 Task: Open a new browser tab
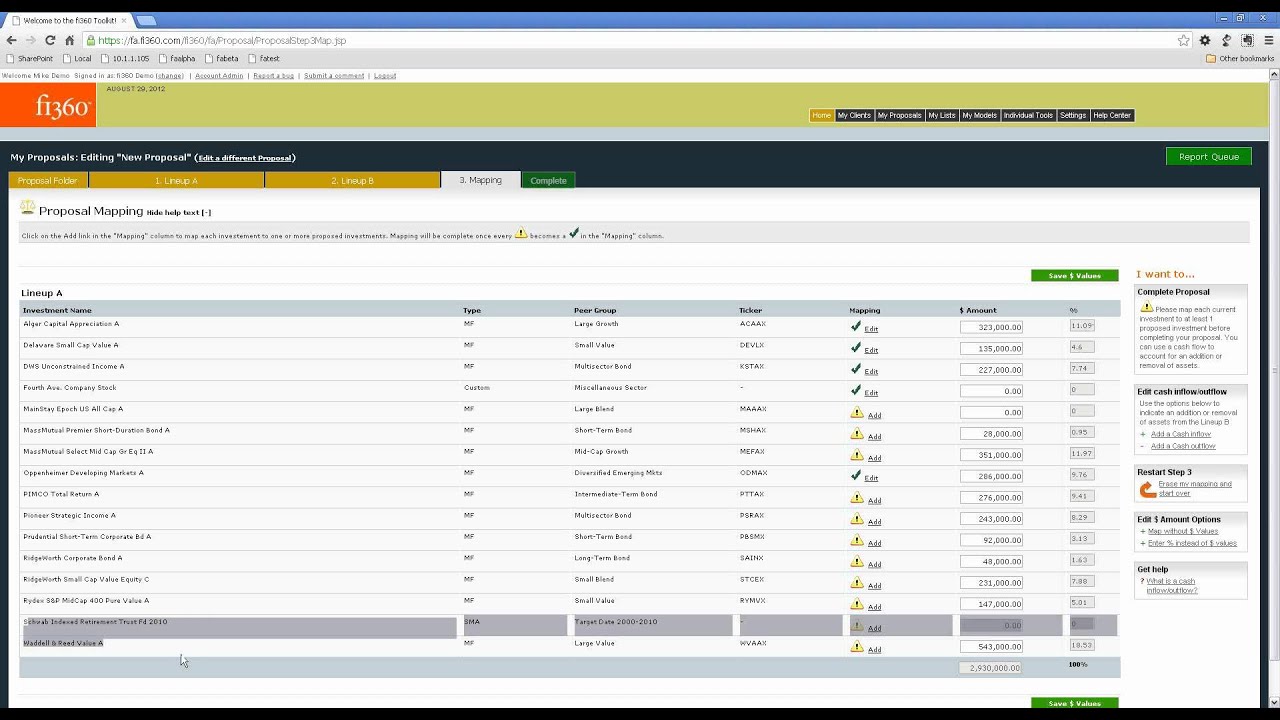click(146, 20)
